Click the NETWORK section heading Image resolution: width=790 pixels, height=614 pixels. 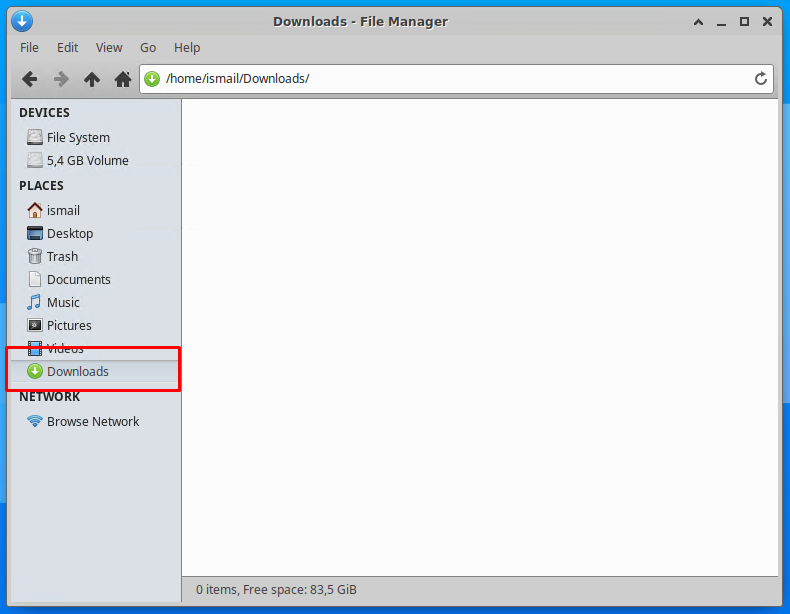pyautogui.click(x=49, y=396)
